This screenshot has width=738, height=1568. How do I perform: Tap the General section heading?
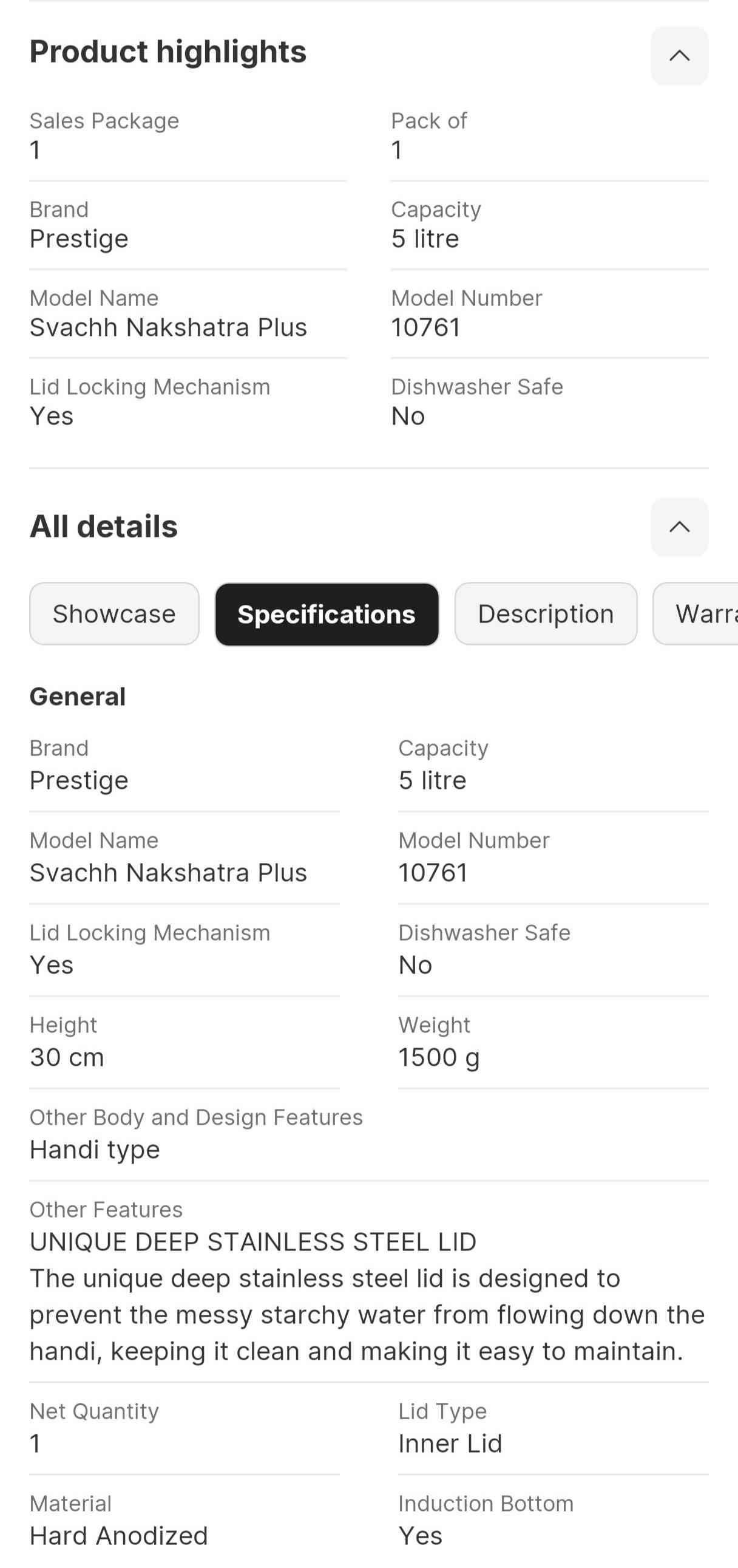[x=78, y=697]
